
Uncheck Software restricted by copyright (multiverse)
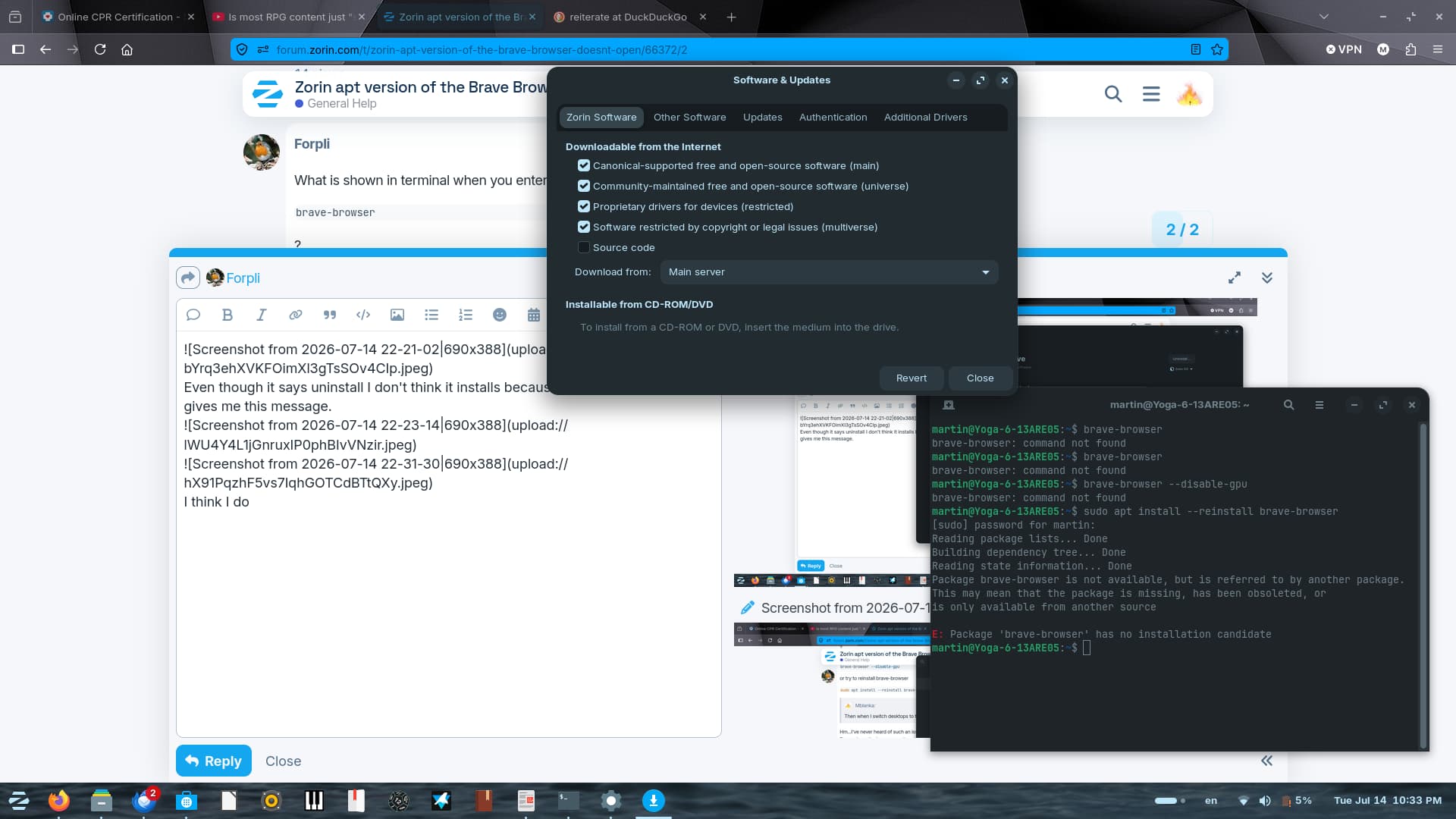click(584, 227)
